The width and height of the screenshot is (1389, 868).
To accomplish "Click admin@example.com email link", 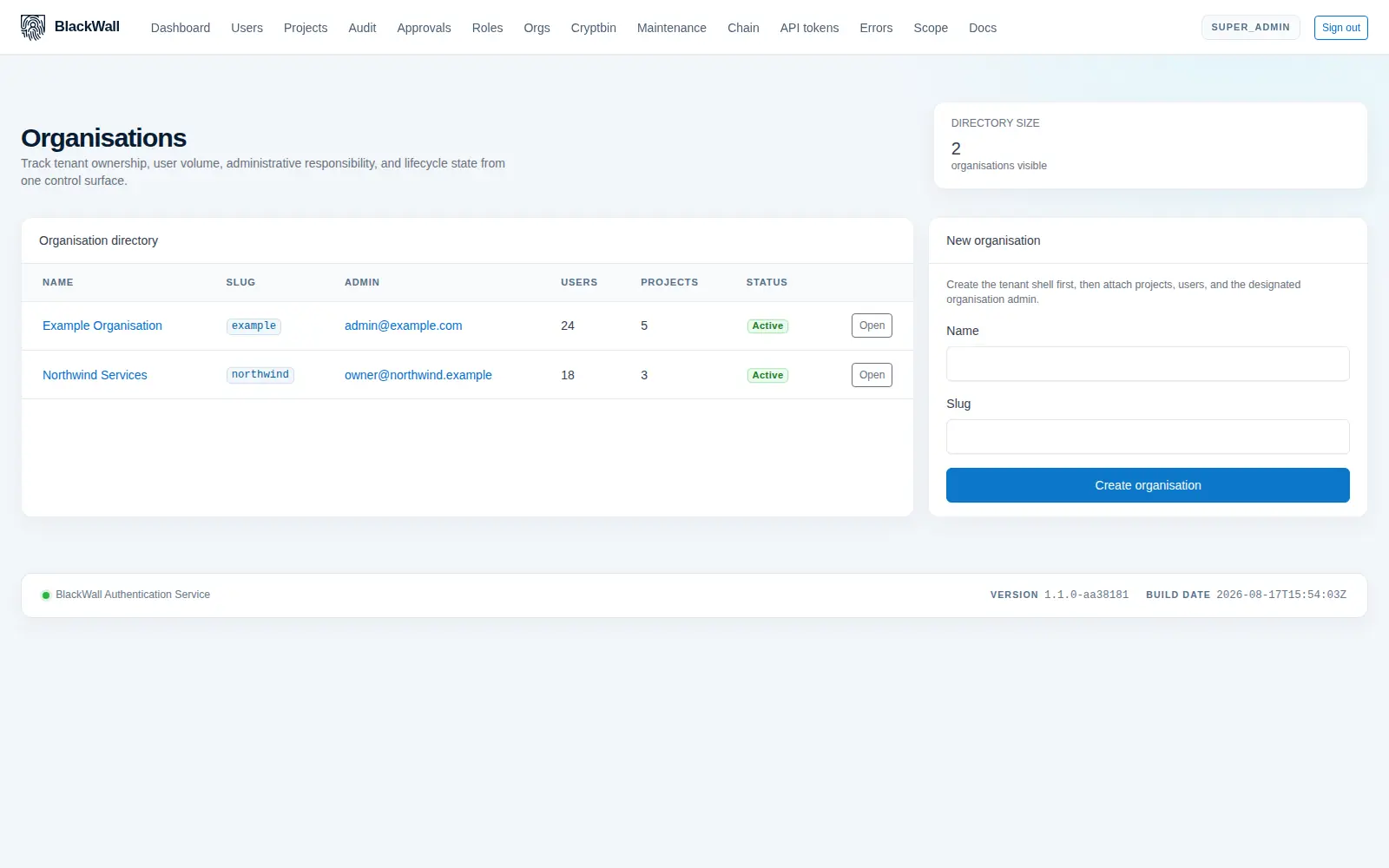I will tap(403, 325).
